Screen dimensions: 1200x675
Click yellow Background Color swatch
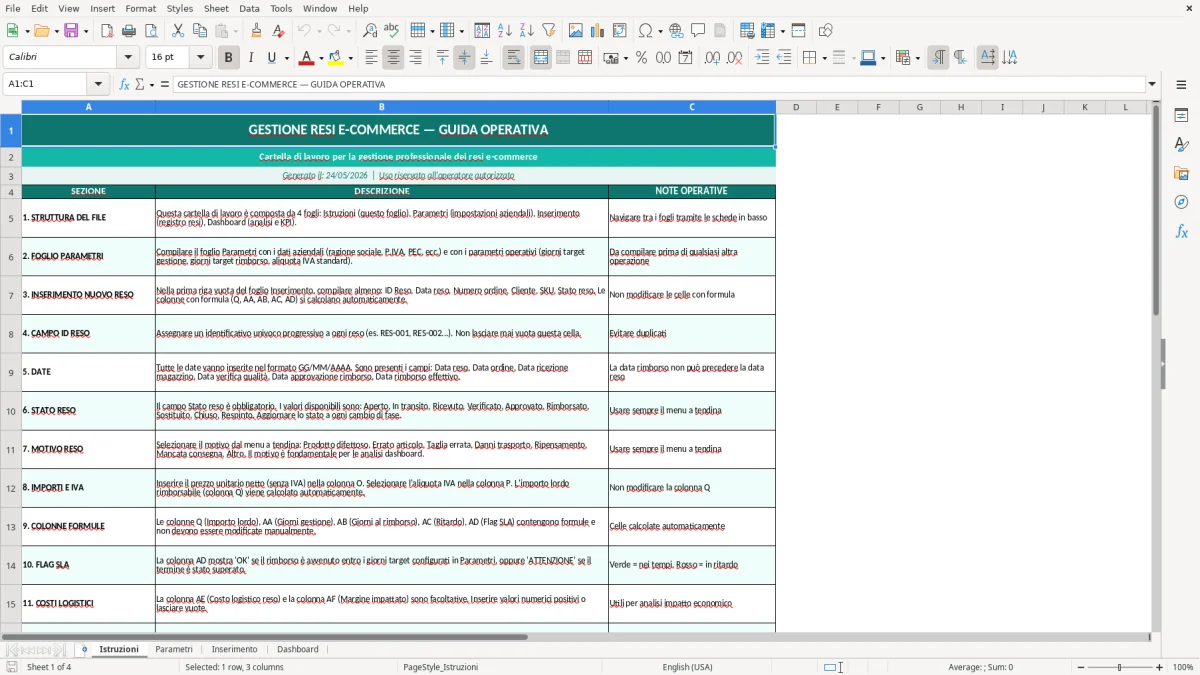tap(336, 58)
